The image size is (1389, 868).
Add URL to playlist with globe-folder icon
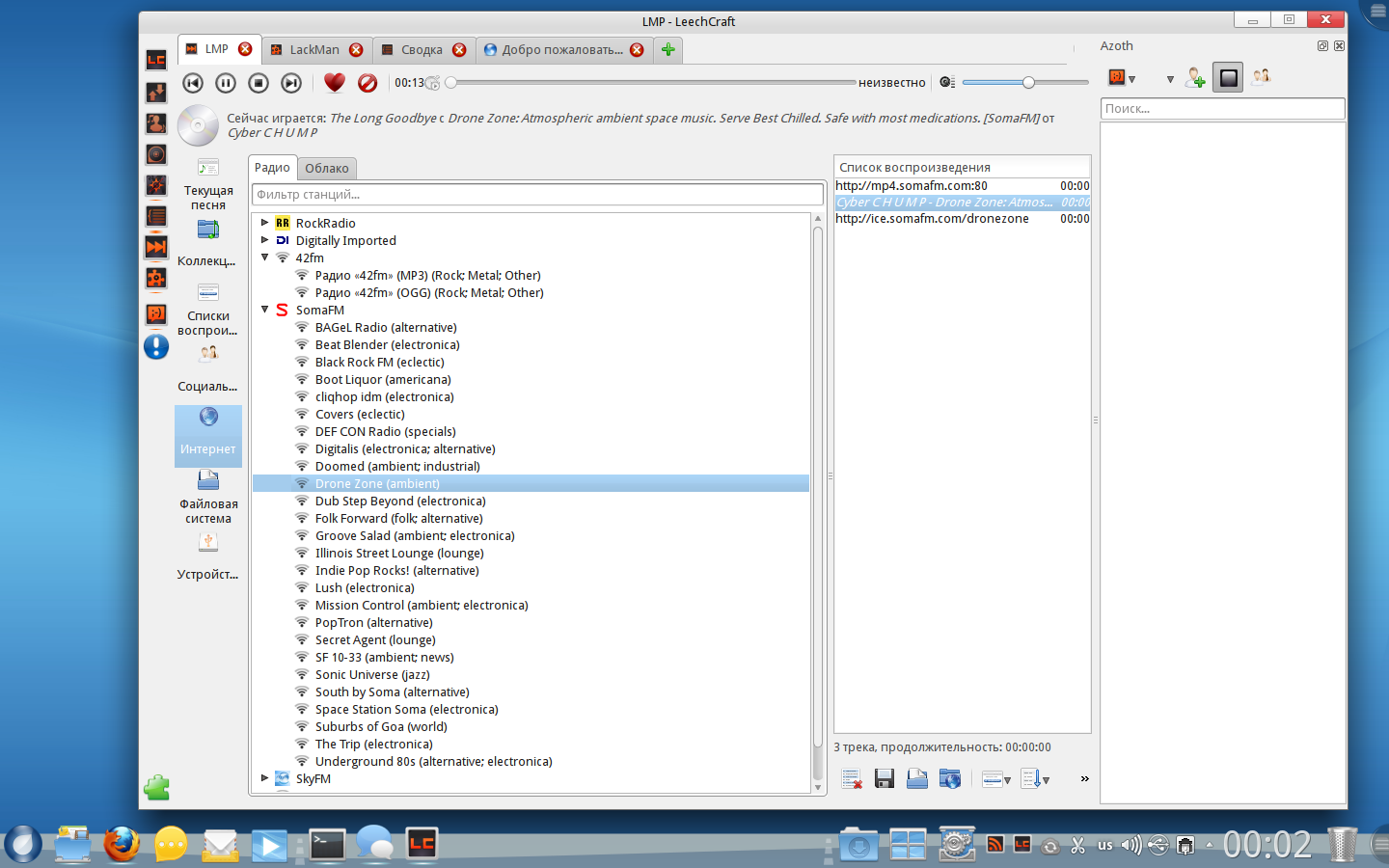coord(949,778)
